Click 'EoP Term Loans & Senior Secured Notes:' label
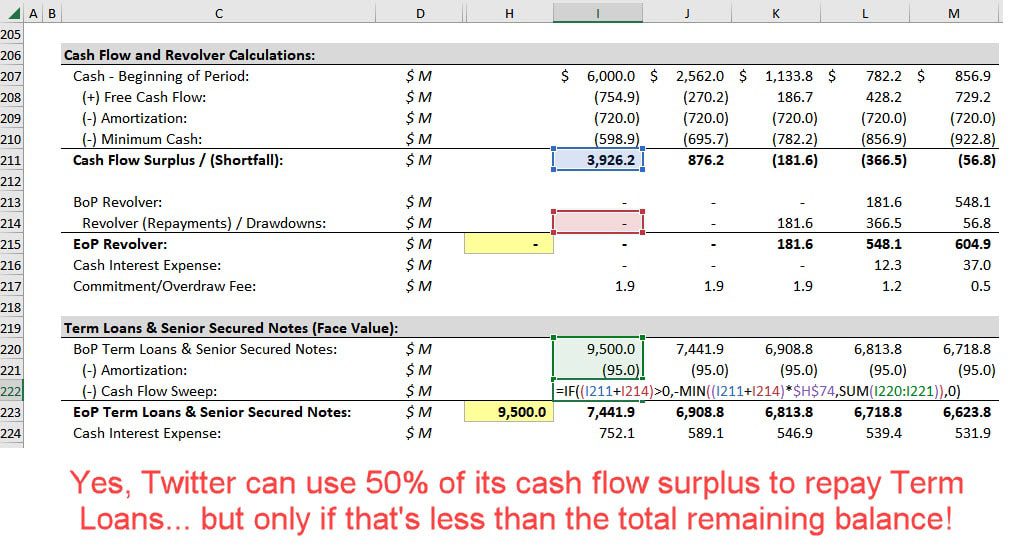The width and height of the screenshot is (1022, 551). [x=212, y=412]
